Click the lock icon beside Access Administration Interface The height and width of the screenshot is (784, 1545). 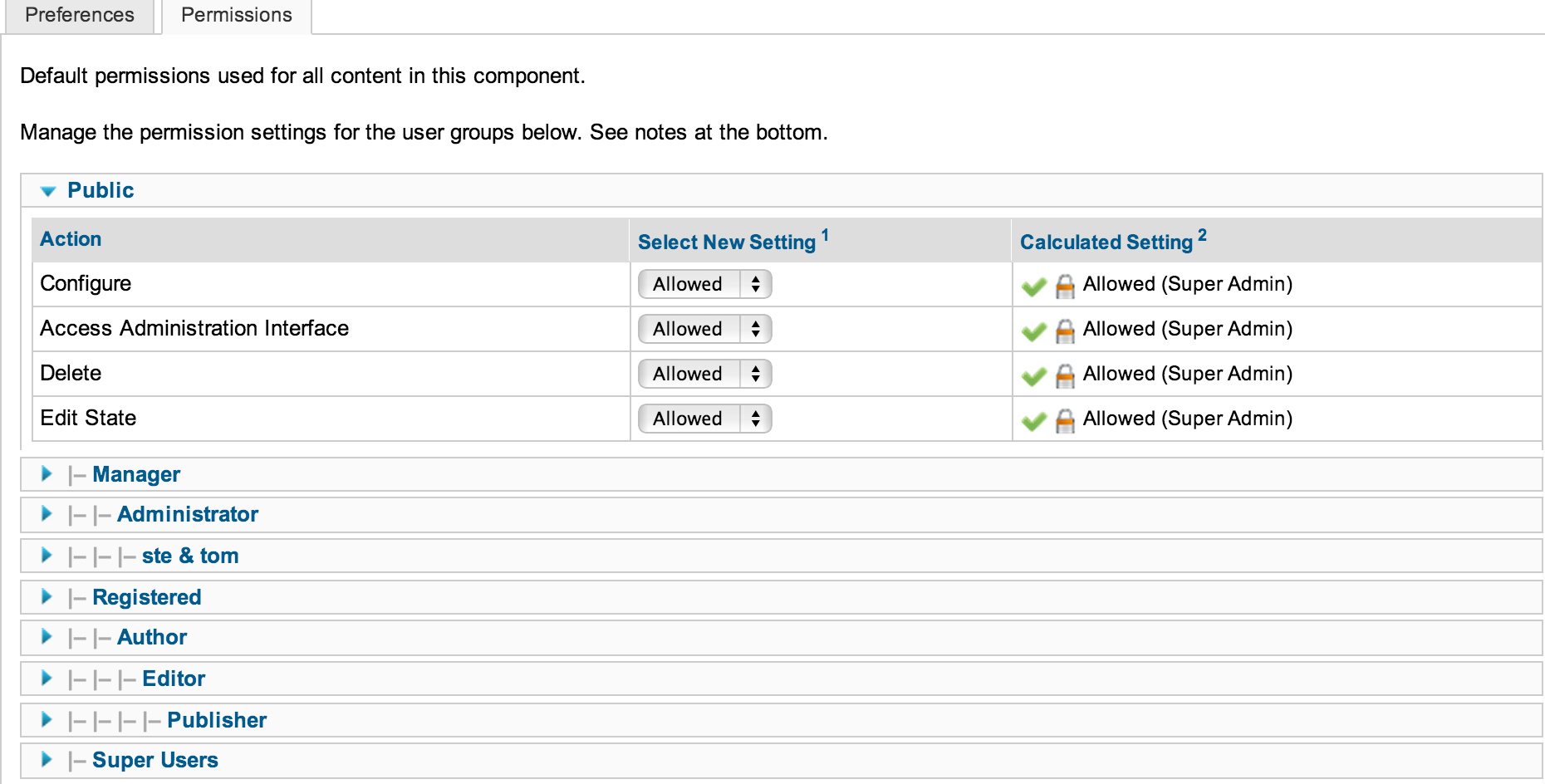(x=1065, y=331)
